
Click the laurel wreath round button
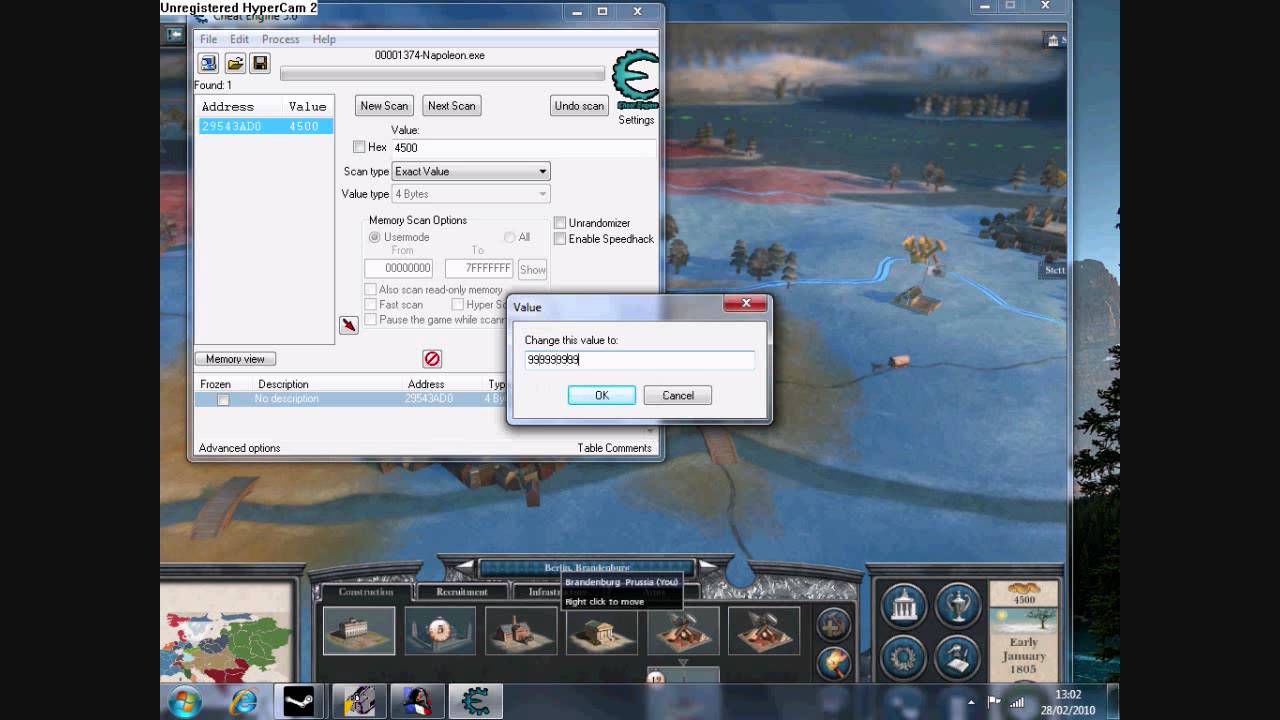(x=903, y=659)
